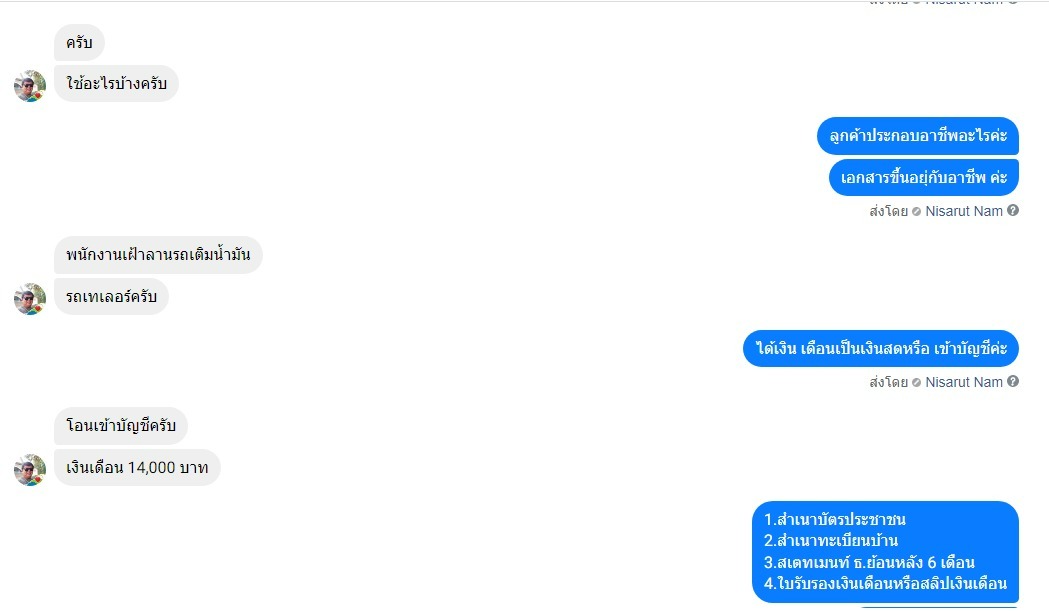Select the "ครับ" message bubble
The height and width of the screenshot is (611, 1049).
click(79, 43)
